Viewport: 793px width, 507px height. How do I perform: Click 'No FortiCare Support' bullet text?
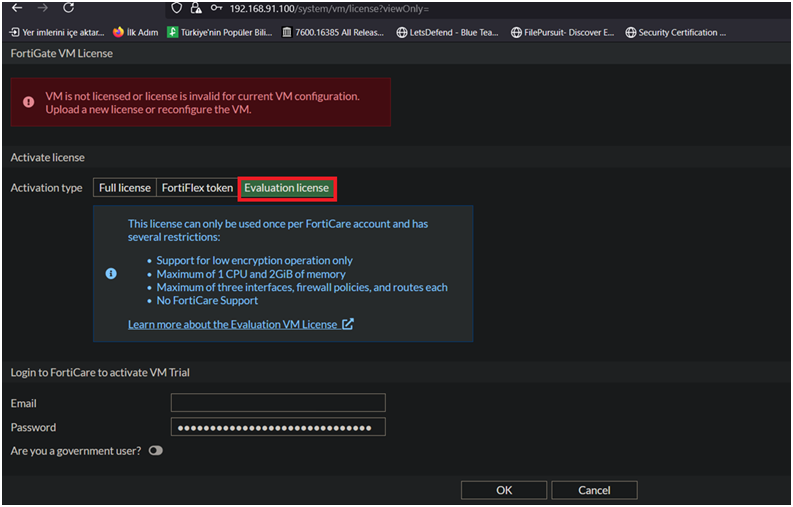(x=207, y=301)
